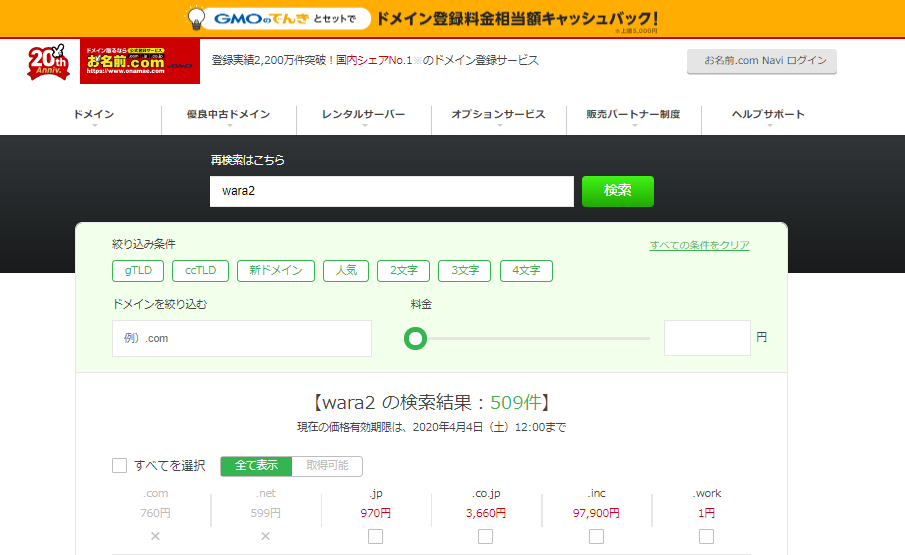Open the ヘルプサポート menu
905x555 pixels.
768,114
